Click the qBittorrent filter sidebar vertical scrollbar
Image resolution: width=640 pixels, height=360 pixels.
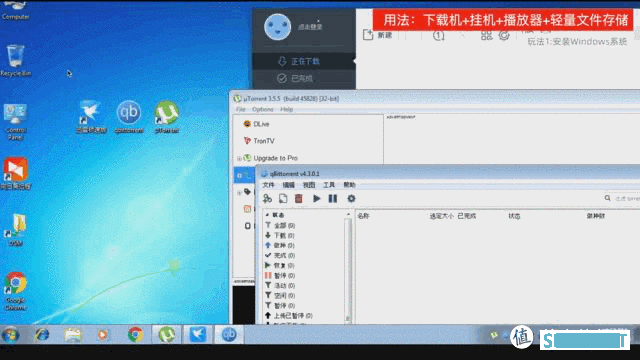click(348, 267)
